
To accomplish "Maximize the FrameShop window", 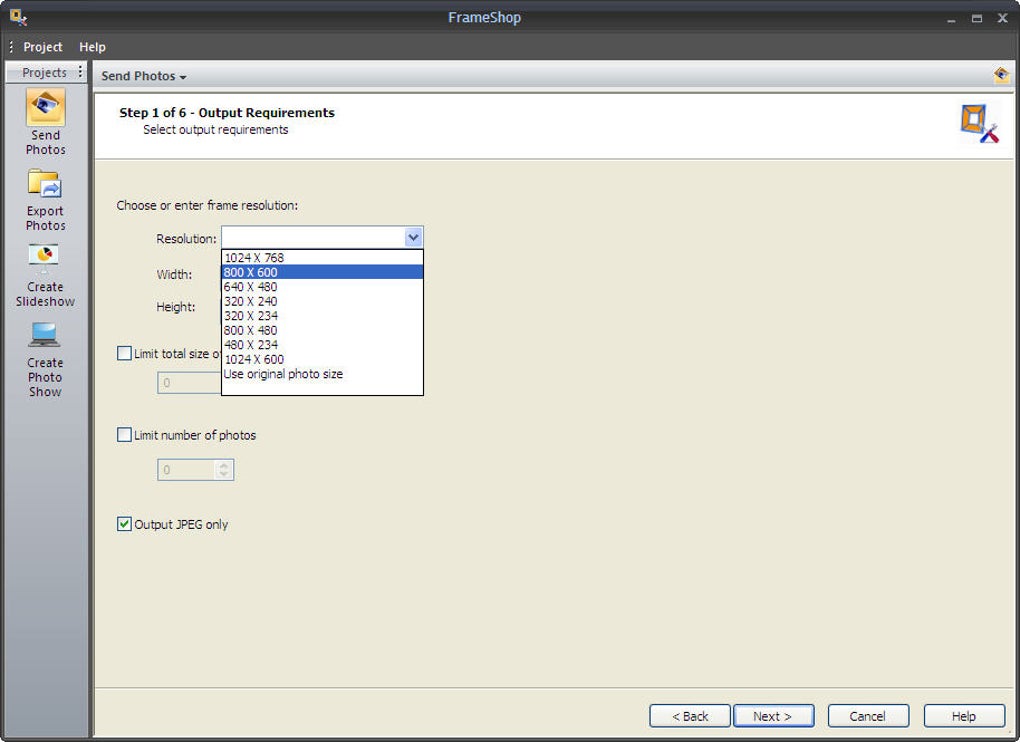I will click(x=976, y=18).
